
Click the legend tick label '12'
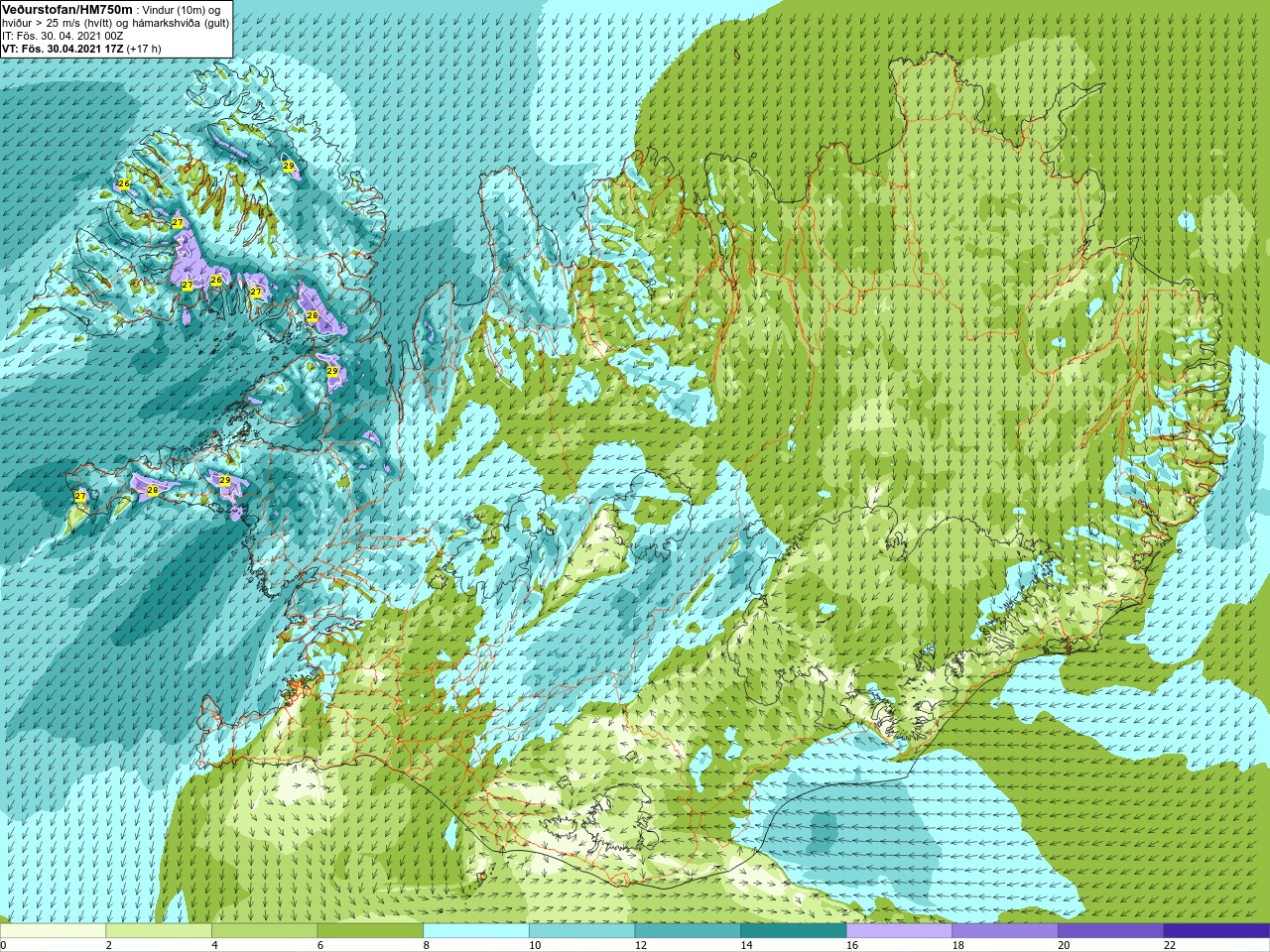tap(641, 946)
